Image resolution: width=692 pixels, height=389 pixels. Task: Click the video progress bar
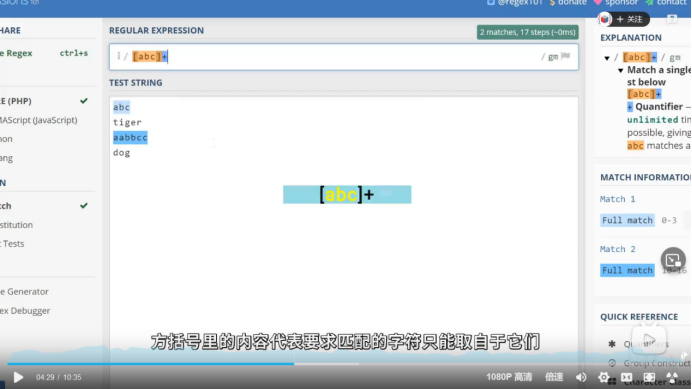point(346,364)
